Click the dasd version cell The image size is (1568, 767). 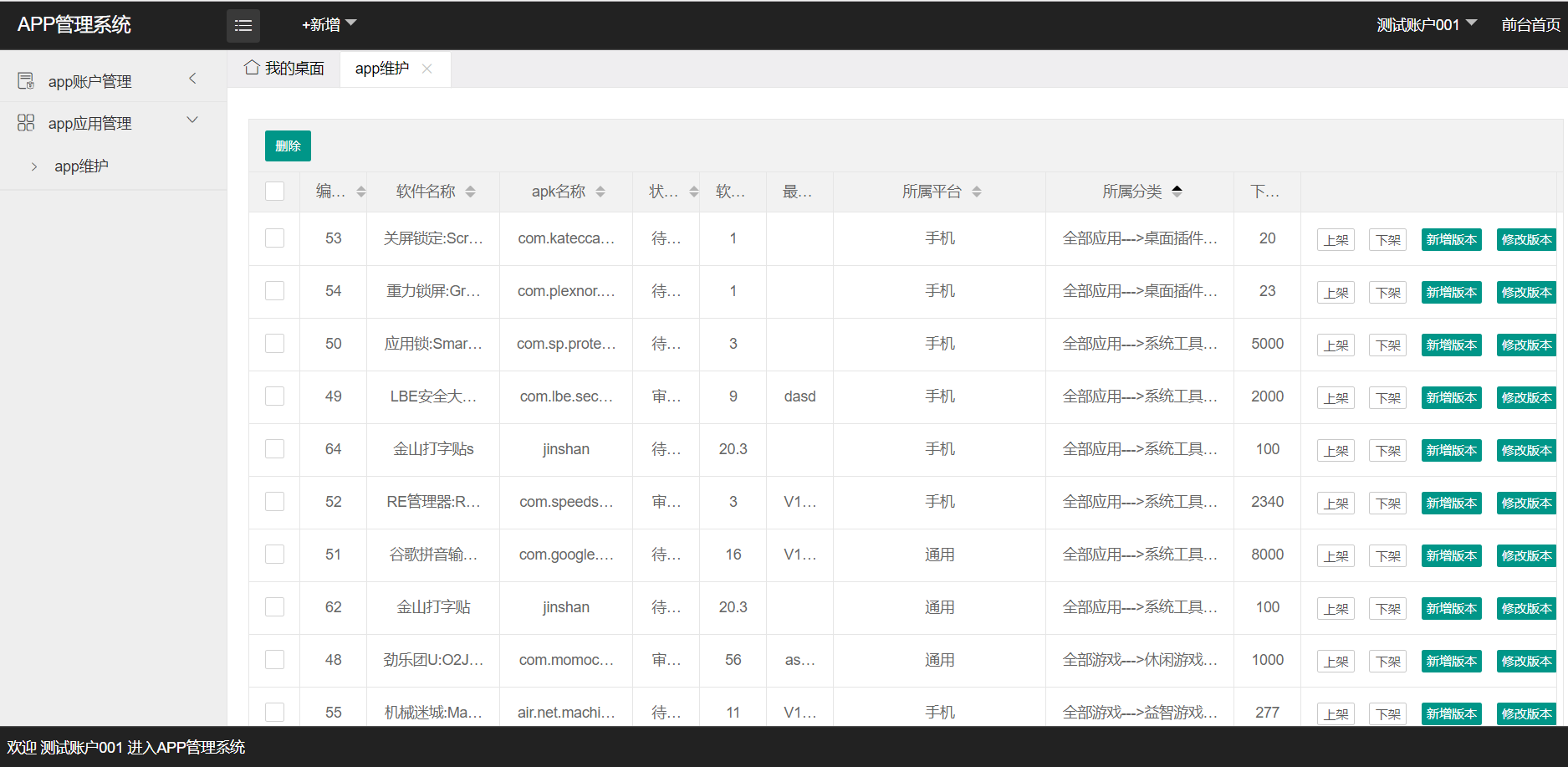coord(799,396)
